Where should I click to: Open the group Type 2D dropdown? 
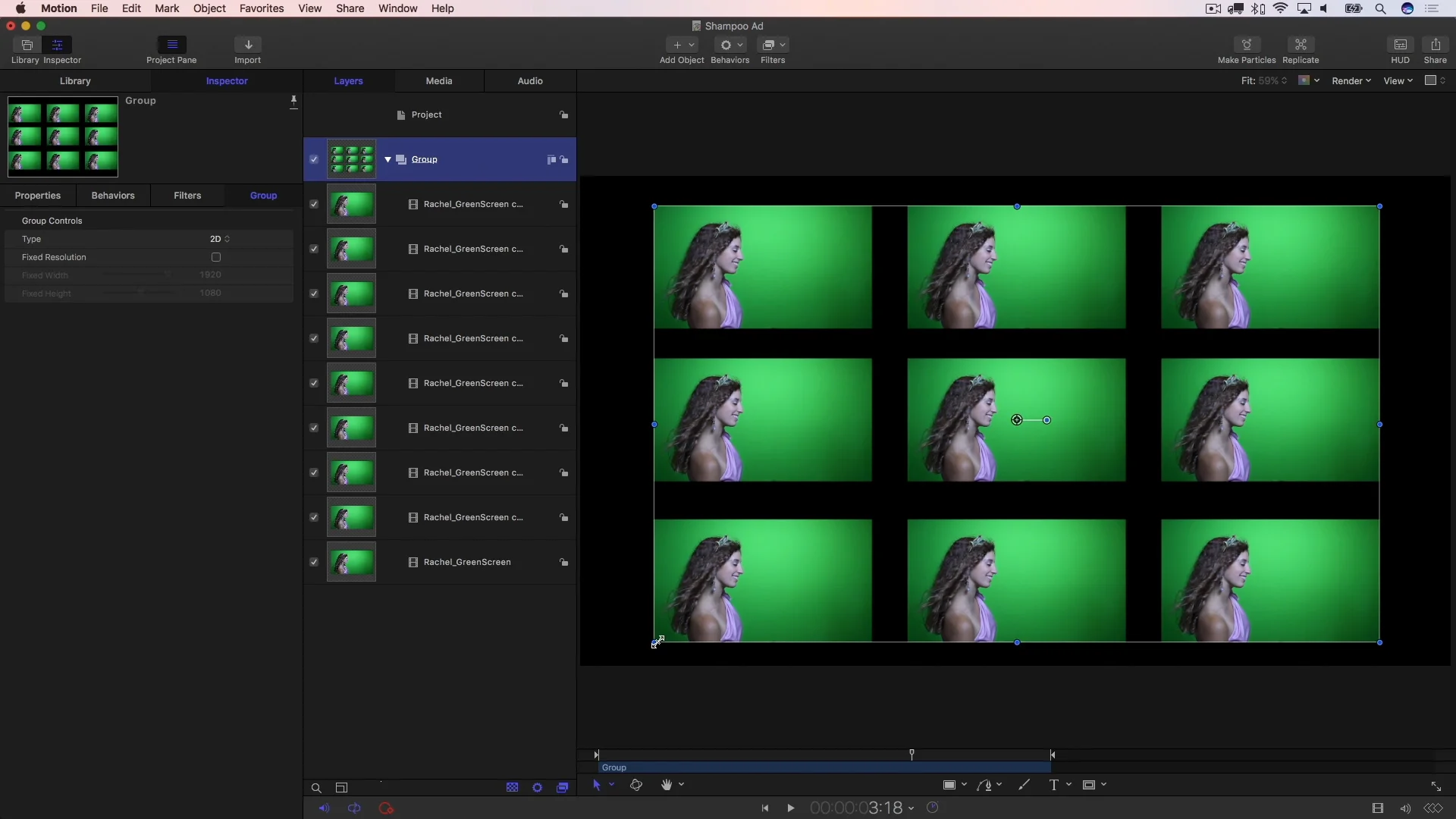(219, 239)
